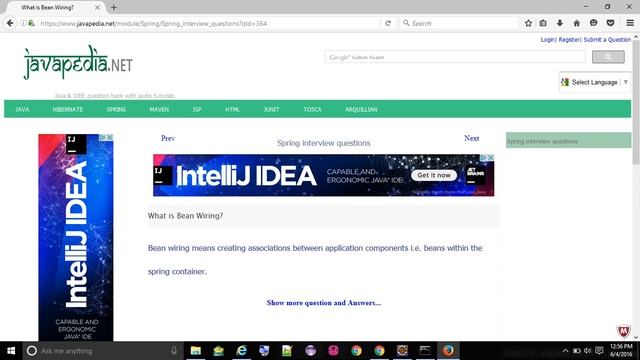Screen dimensions: 640x360
Task: Open the JAVA menu item
Action: point(22,109)
